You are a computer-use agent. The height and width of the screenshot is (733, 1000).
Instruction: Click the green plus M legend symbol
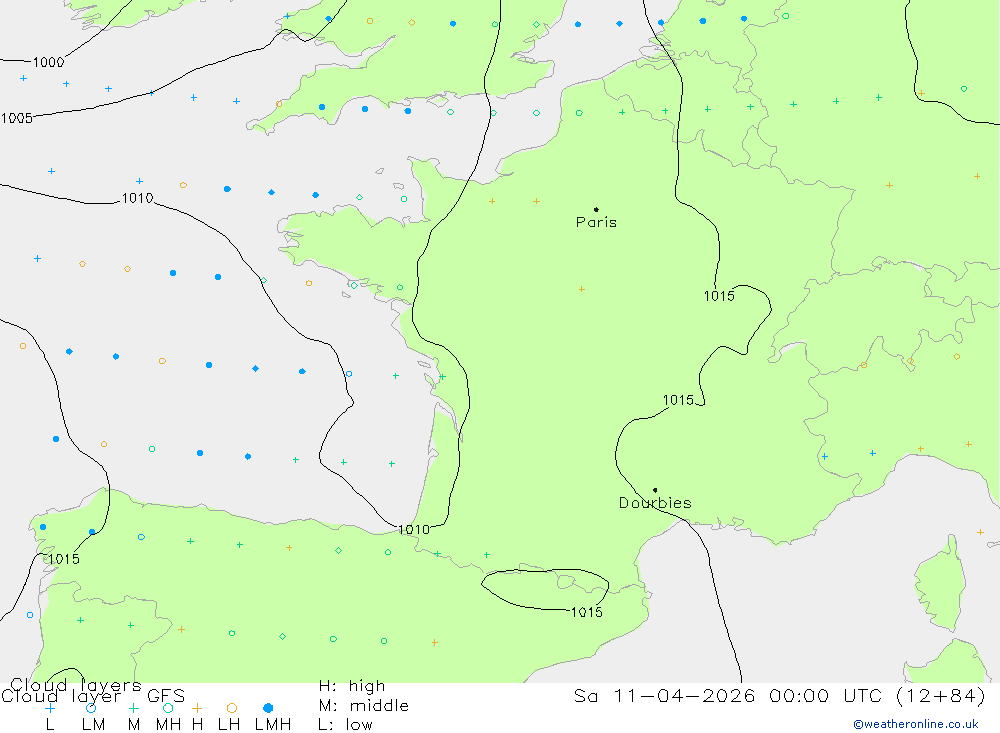coord(133,708)
